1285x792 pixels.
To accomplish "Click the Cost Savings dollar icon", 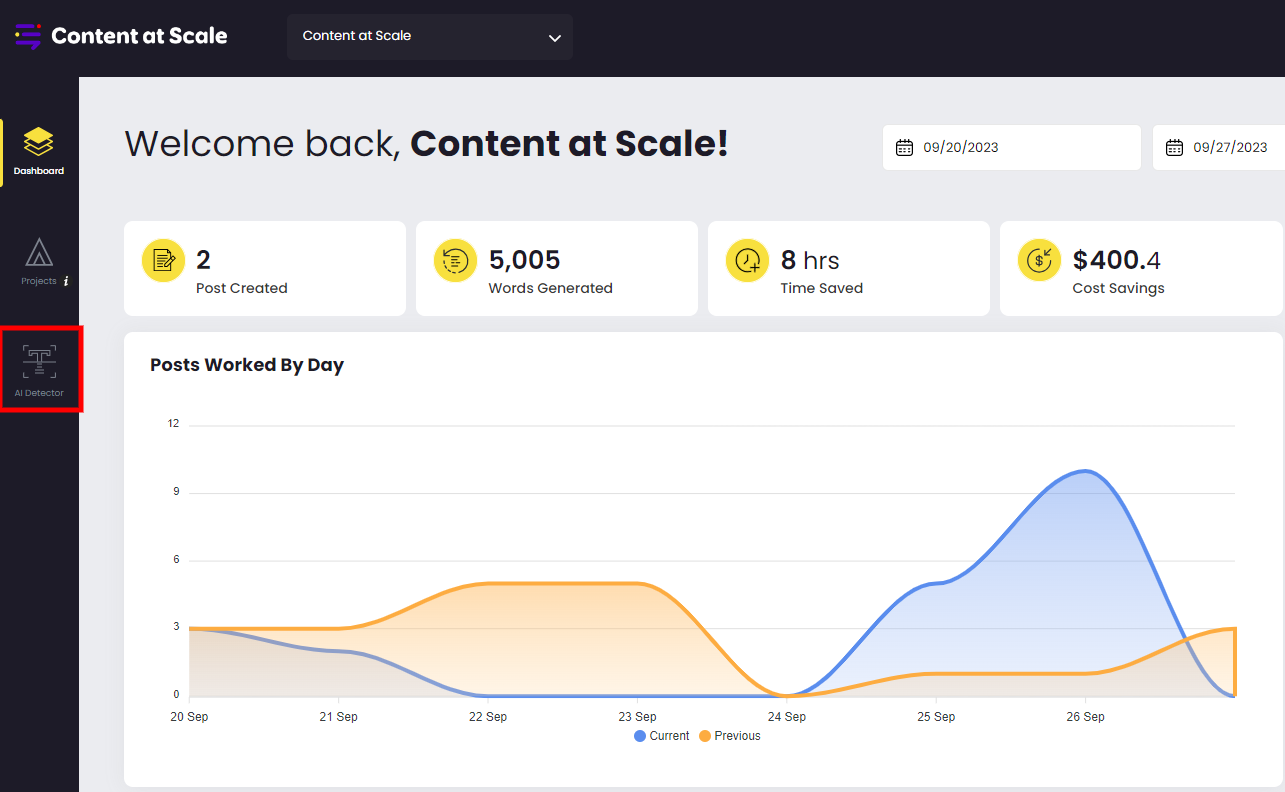I will click(x=1039, y=261).
